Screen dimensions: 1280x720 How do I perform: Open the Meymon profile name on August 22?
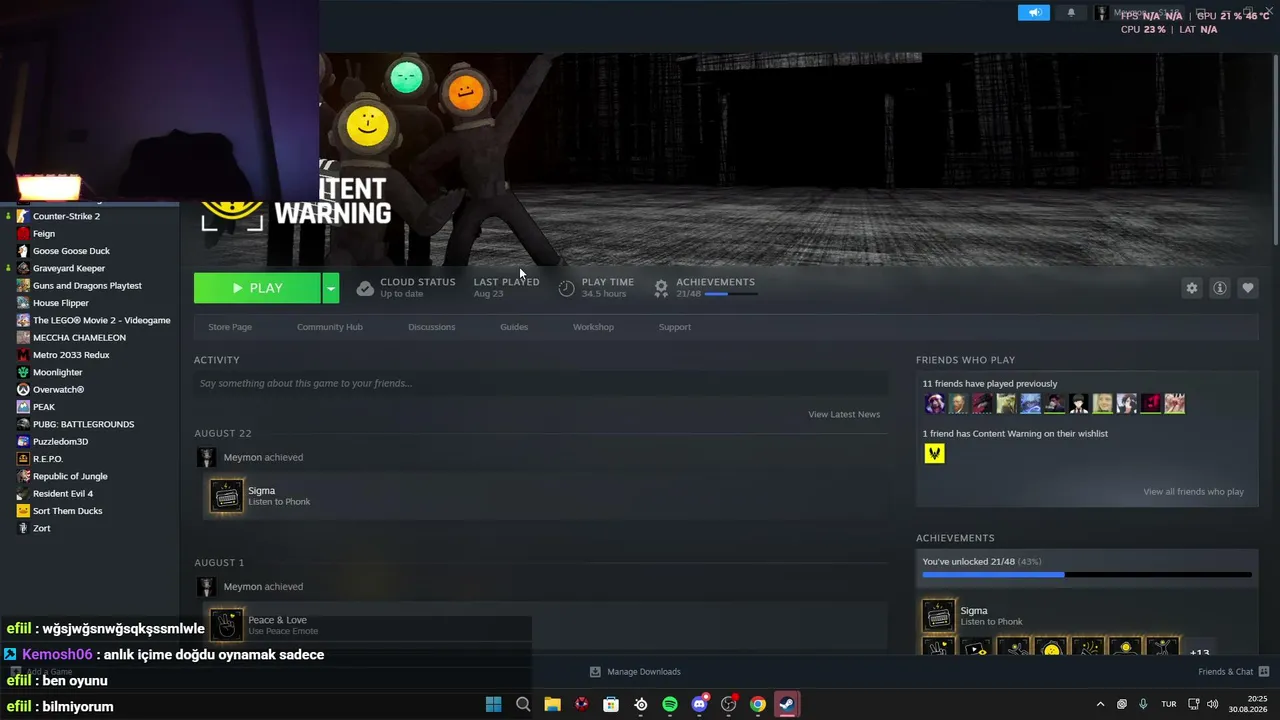click(242, 458)
